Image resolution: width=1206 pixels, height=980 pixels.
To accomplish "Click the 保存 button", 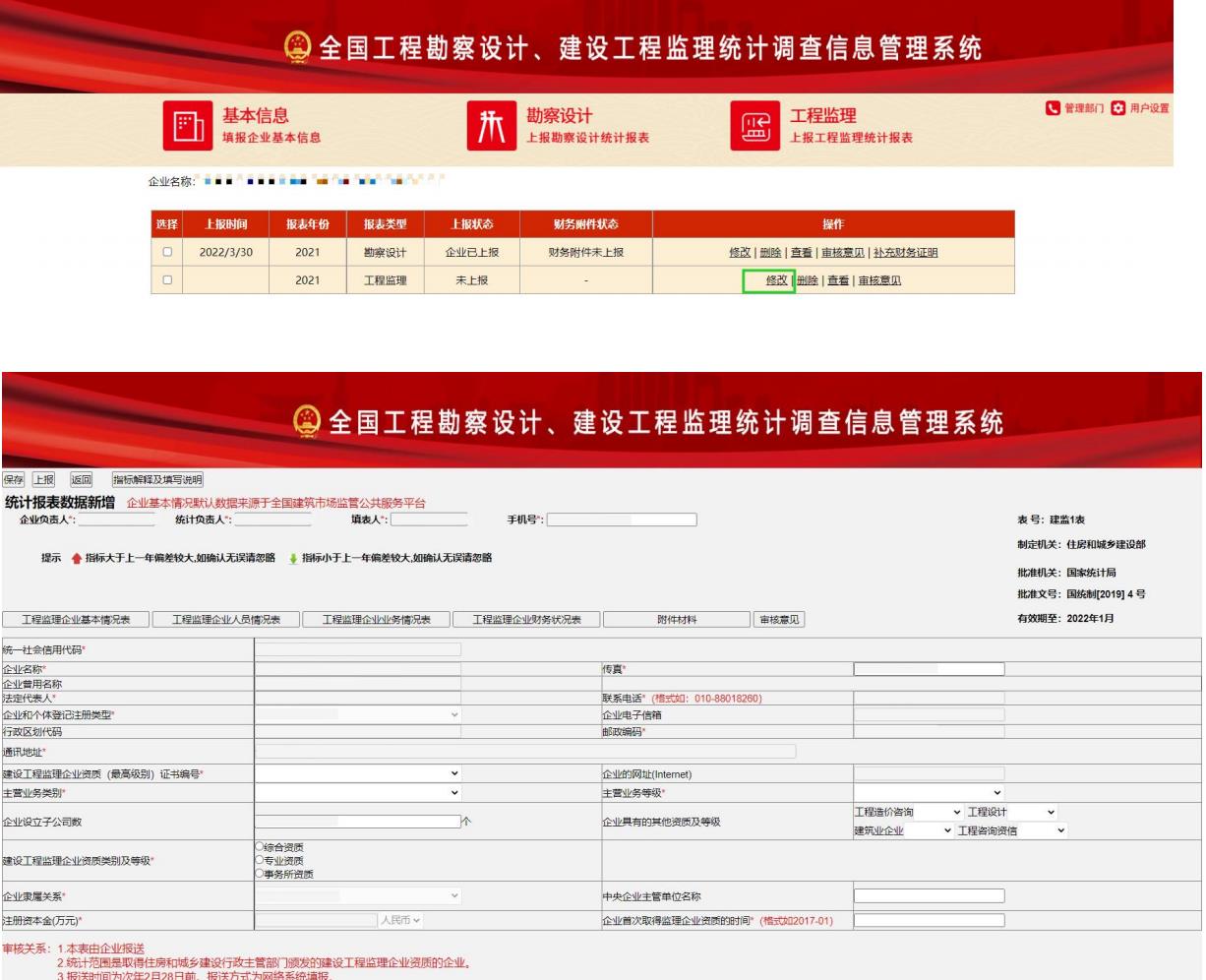I will coord(14,480).
